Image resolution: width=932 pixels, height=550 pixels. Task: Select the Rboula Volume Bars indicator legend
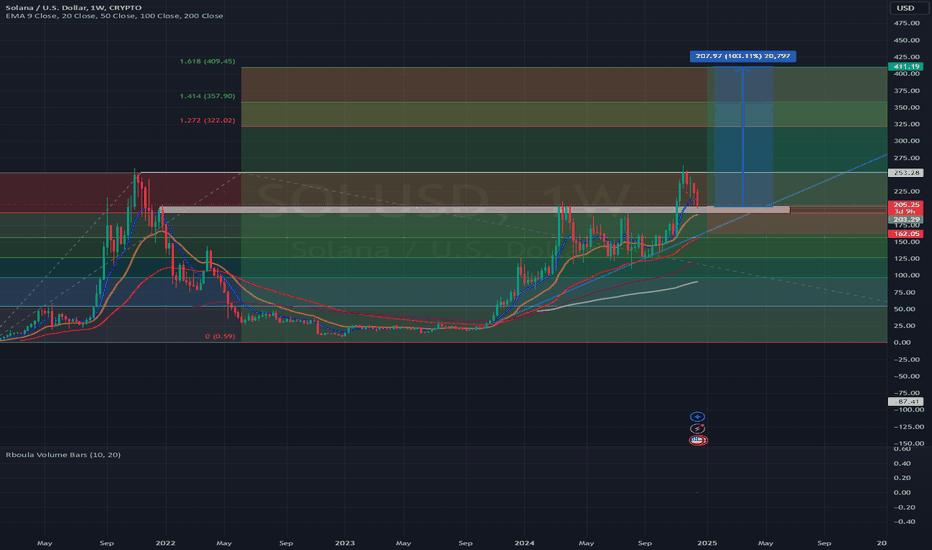click(63, 455)
